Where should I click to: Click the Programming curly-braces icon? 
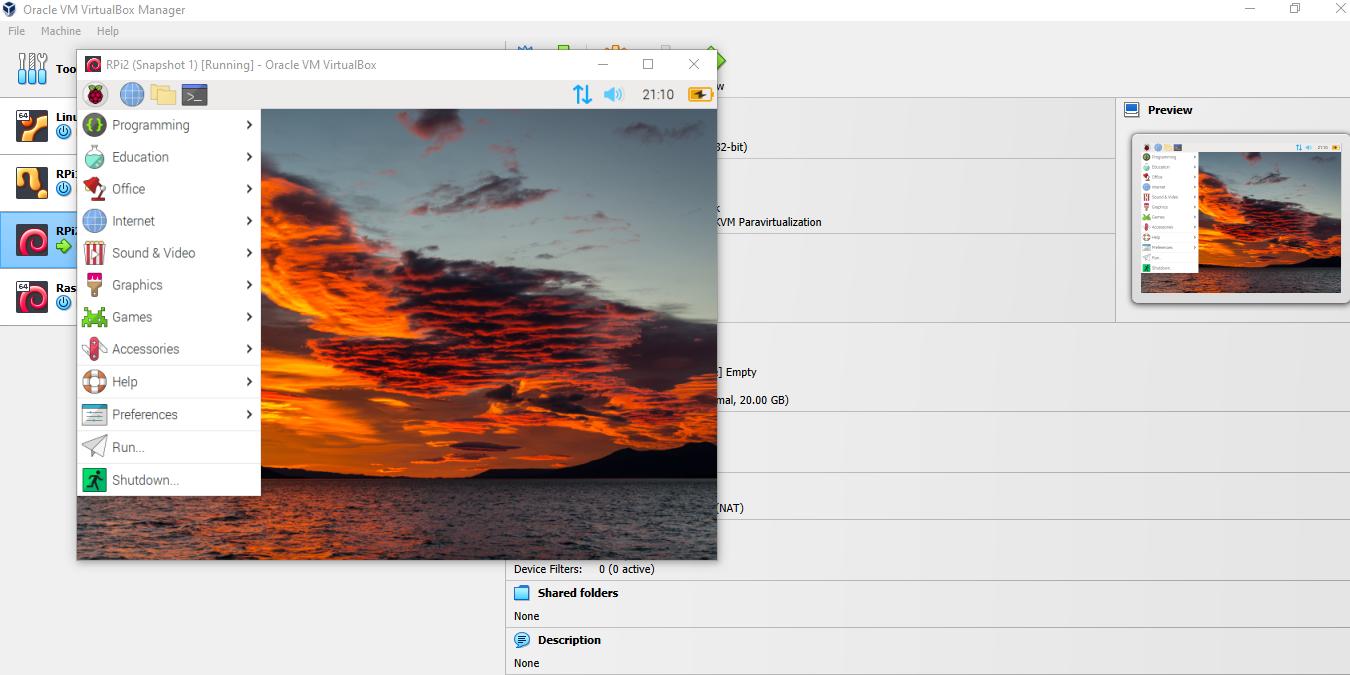[93, 124]
